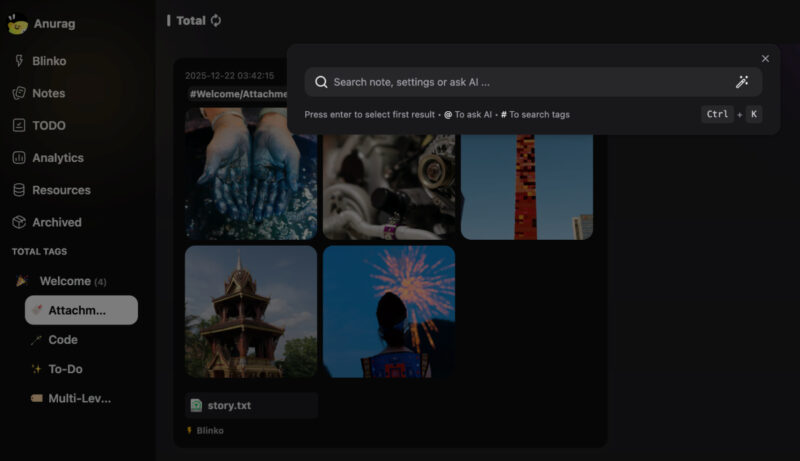Click the Total heading
The height and width of the screenshot is (461, 800).
(191, 20)
